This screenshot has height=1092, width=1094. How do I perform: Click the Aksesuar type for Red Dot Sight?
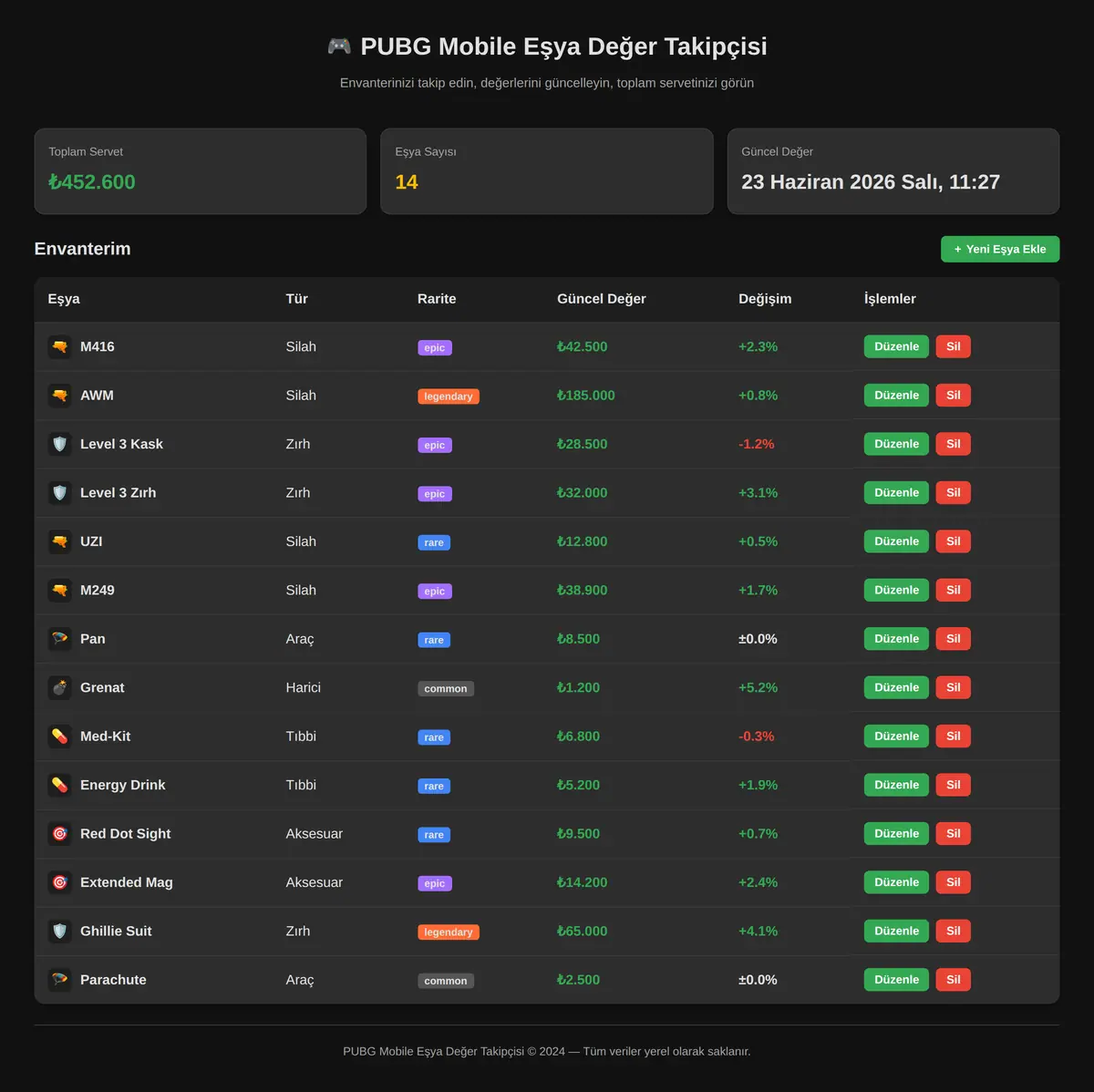[x=315, y=833]
